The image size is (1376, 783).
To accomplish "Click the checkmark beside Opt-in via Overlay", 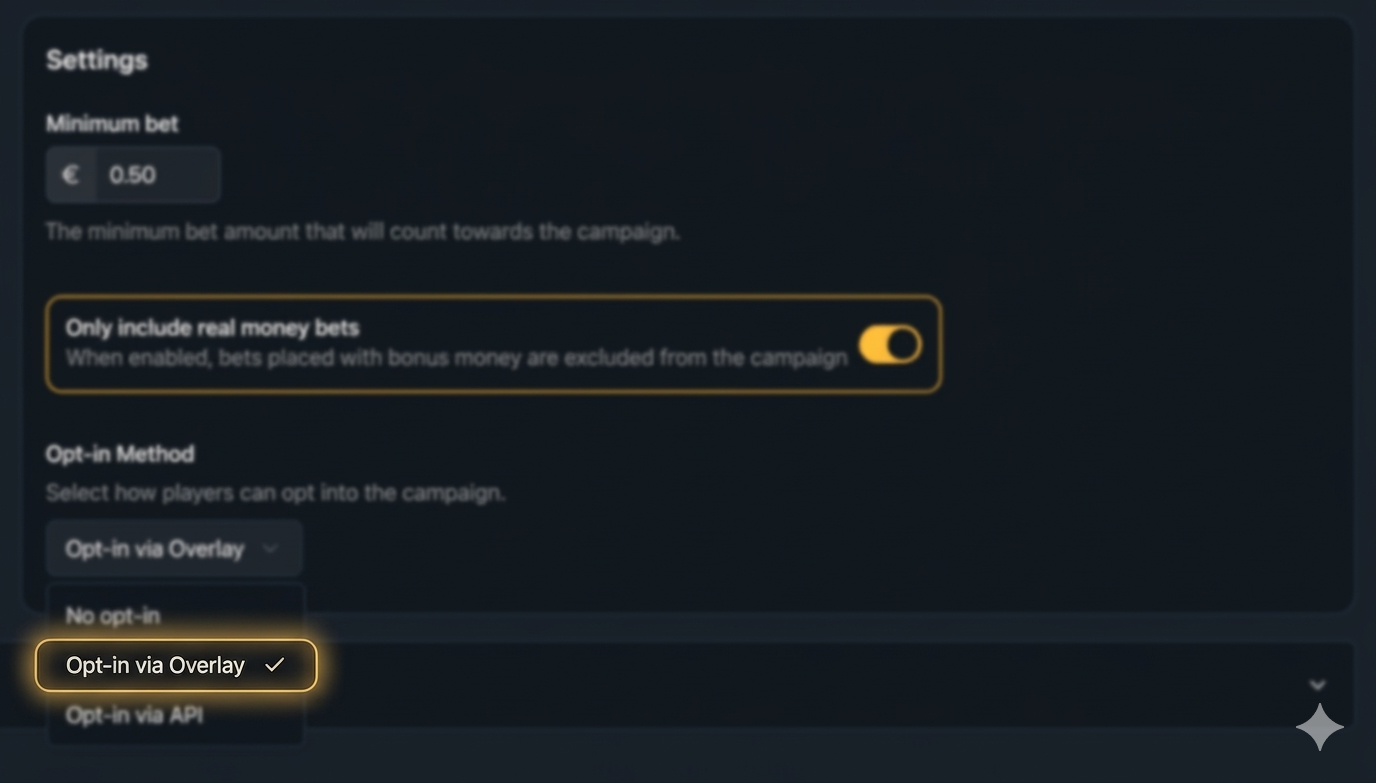I will coord(275,665).
